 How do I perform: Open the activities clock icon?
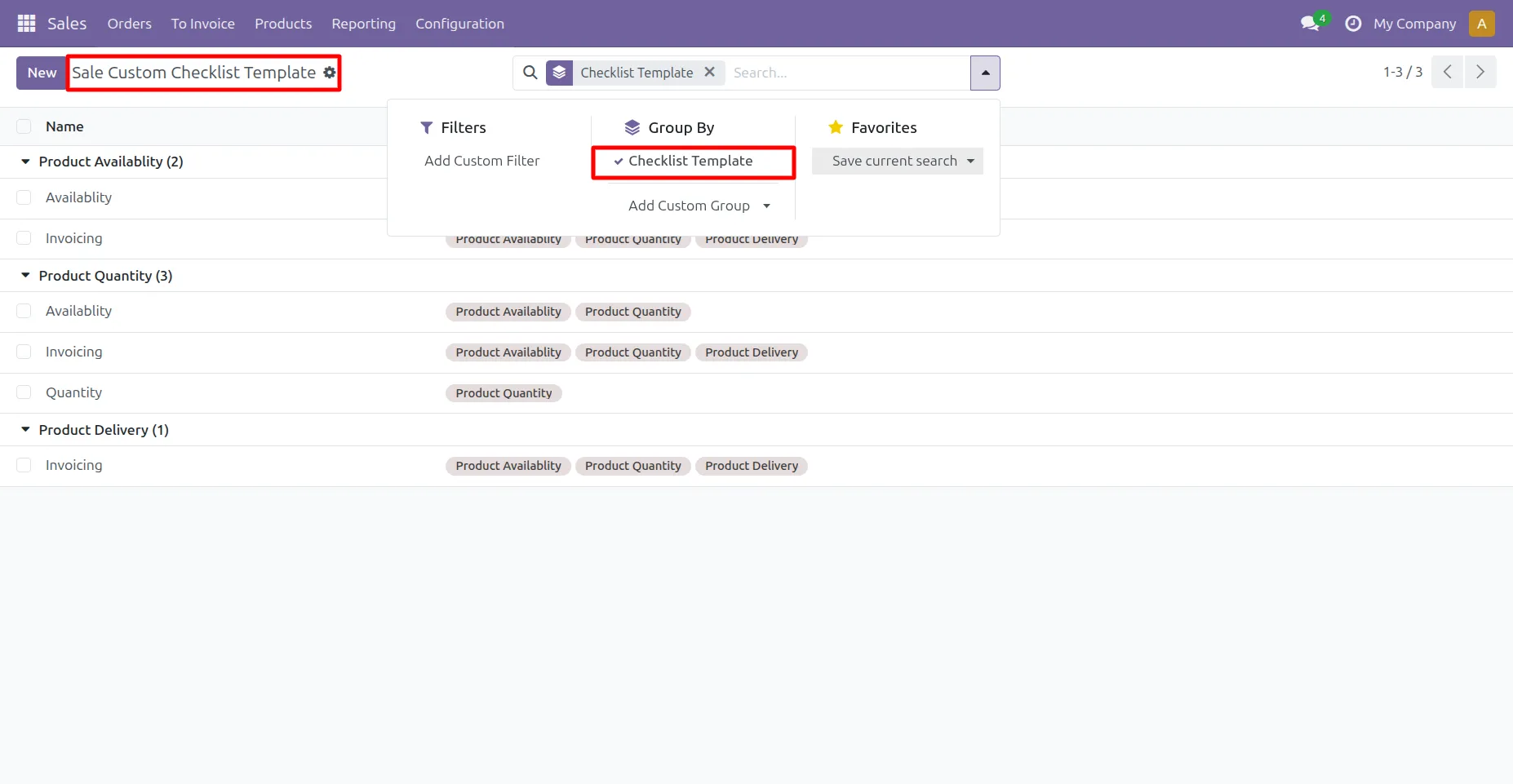[x=1352, y=24]
